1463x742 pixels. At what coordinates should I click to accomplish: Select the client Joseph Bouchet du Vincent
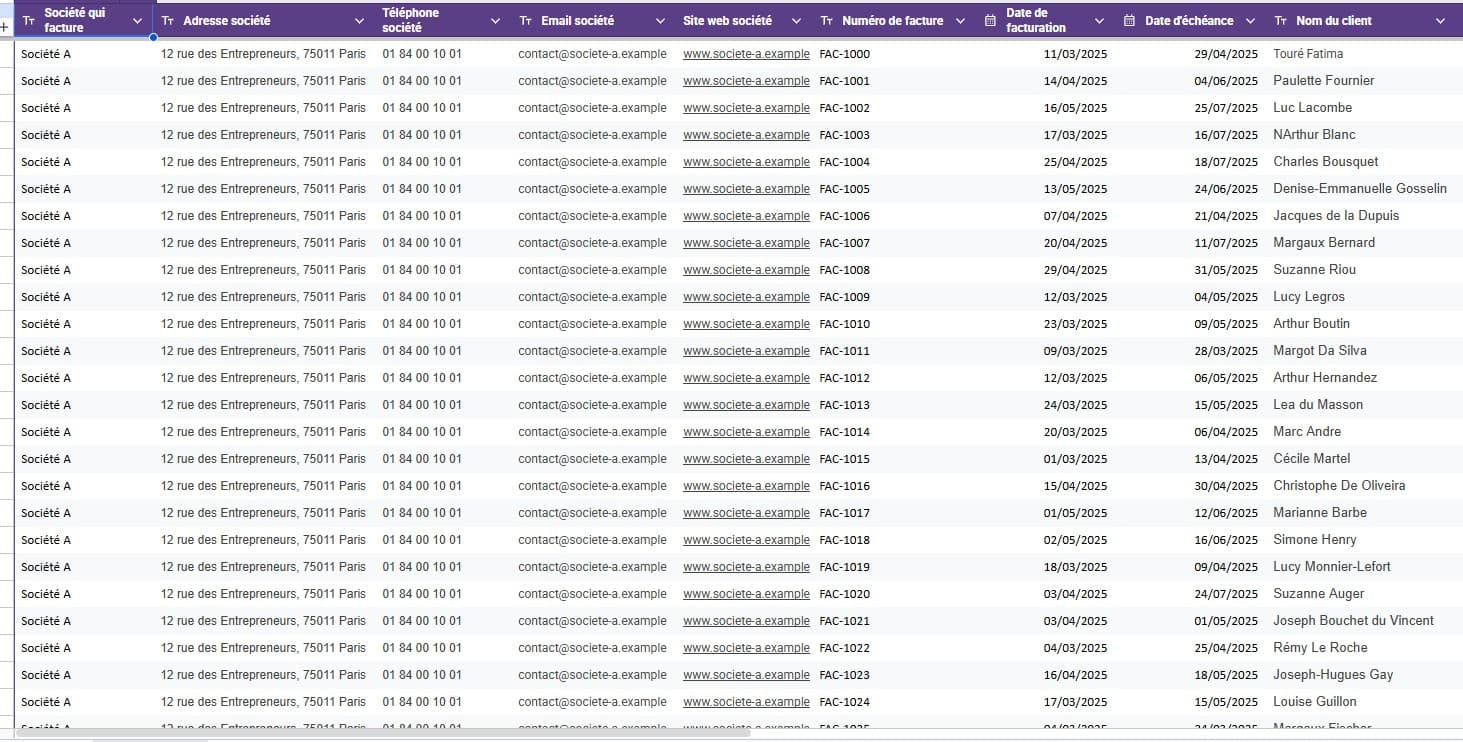pyautogui.click(x=1353, y=621)
